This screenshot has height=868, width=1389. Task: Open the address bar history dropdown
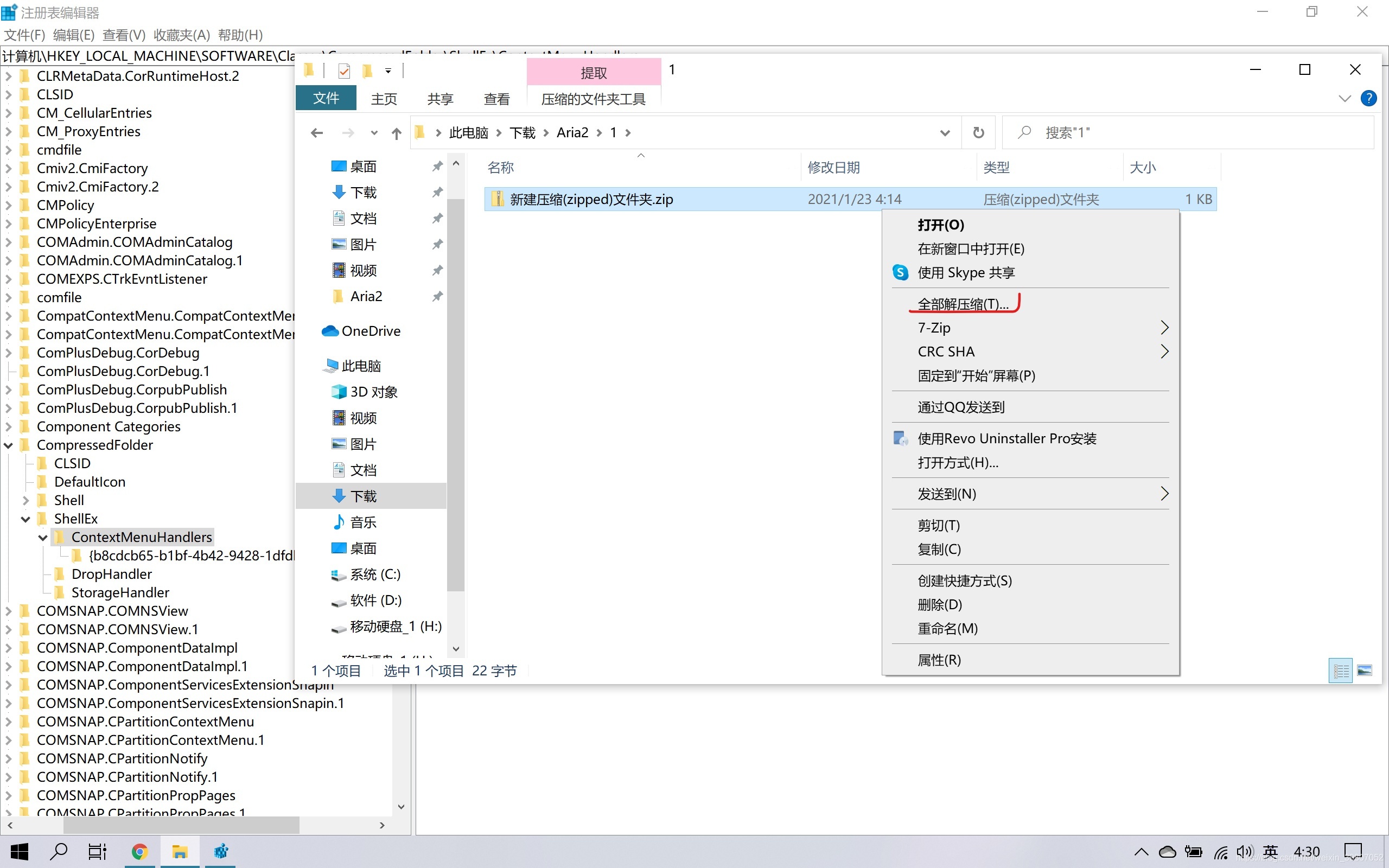click(x=945, y=133)
